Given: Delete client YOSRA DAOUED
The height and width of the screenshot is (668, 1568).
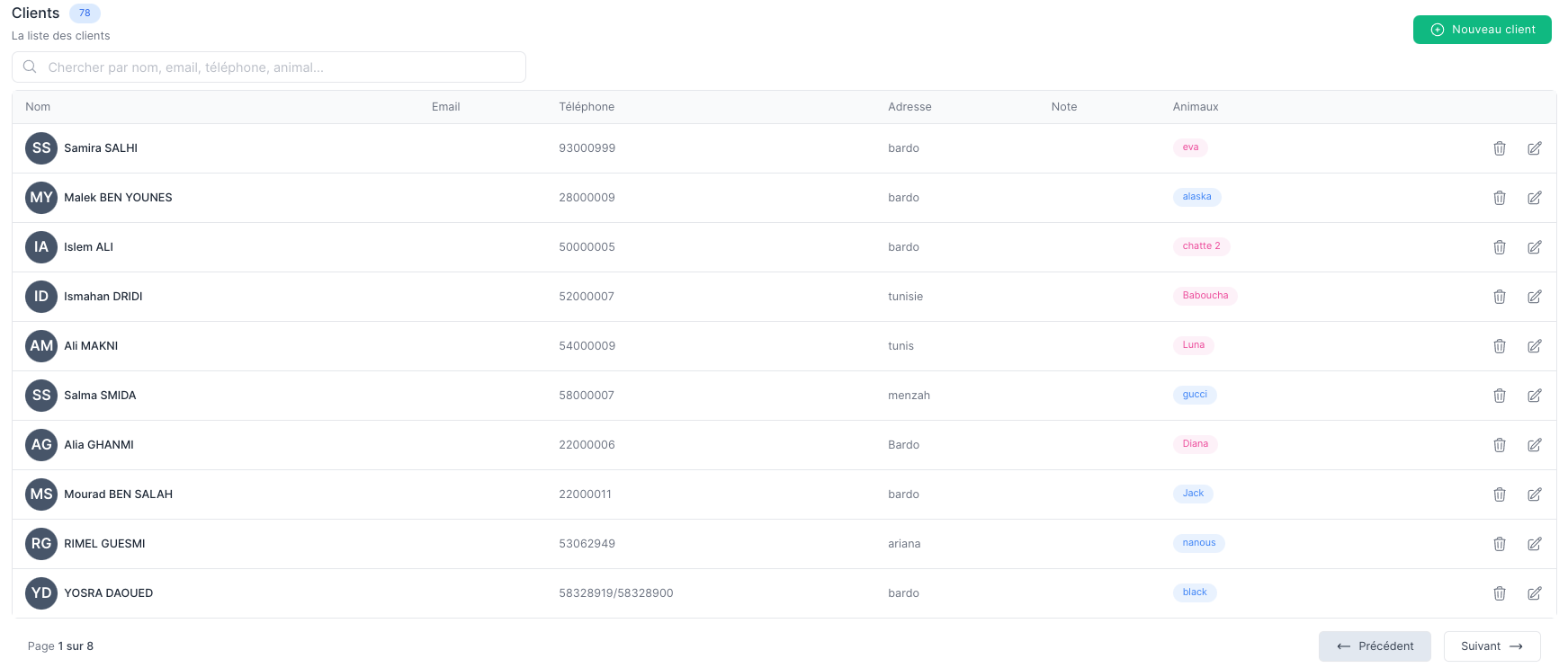Looking at the screenshot, I should pos(1500,593).
